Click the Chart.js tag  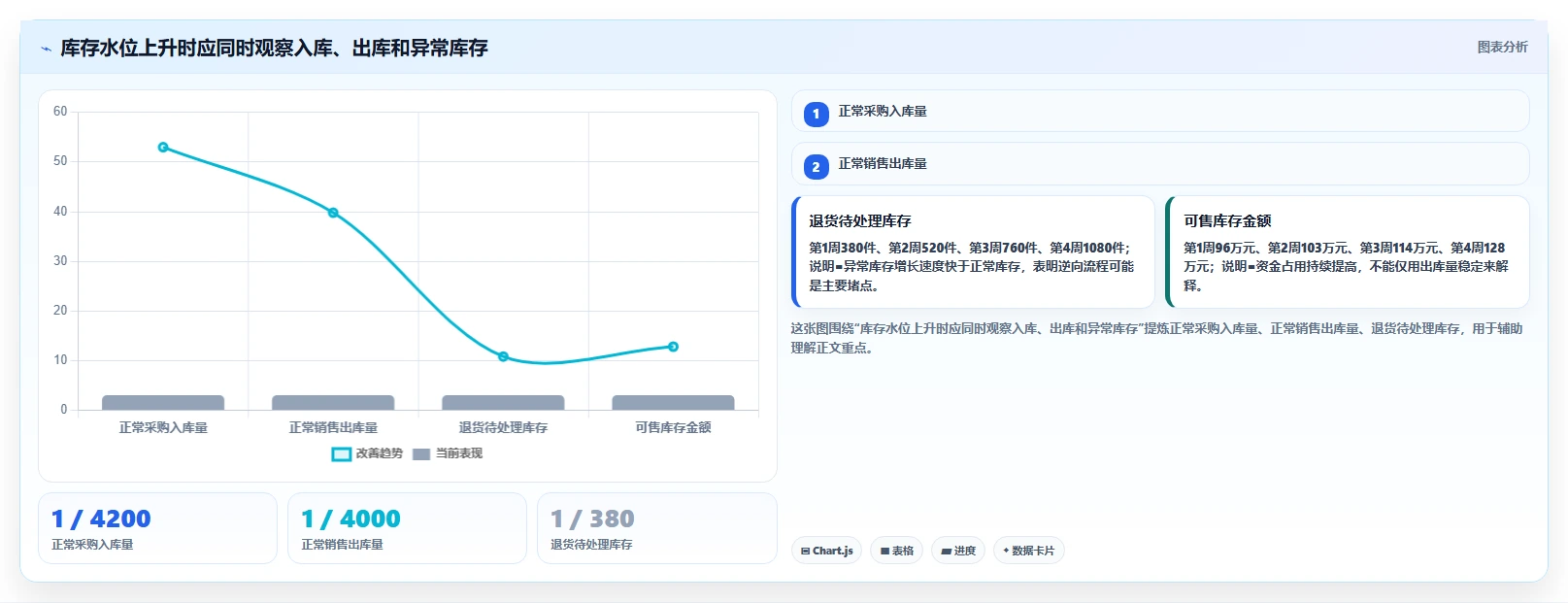tap(826, 551)
